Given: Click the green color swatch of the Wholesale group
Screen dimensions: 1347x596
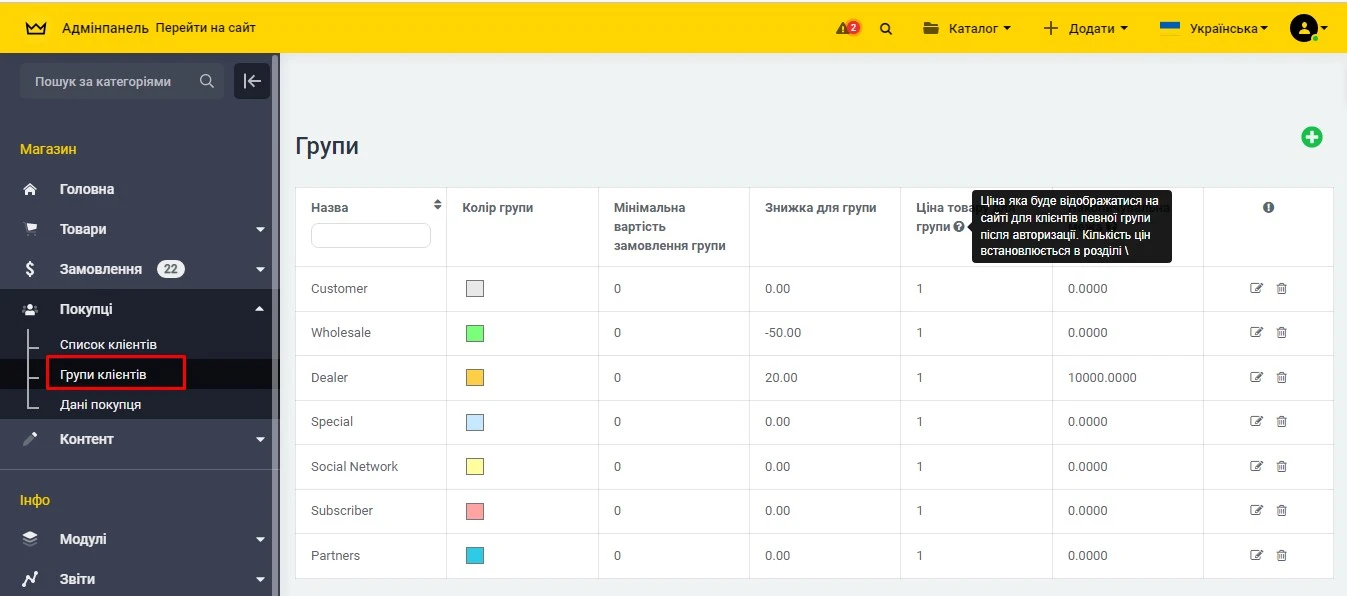Looking at the screenshot, I should pyautogui.click(x=474, y=332).
